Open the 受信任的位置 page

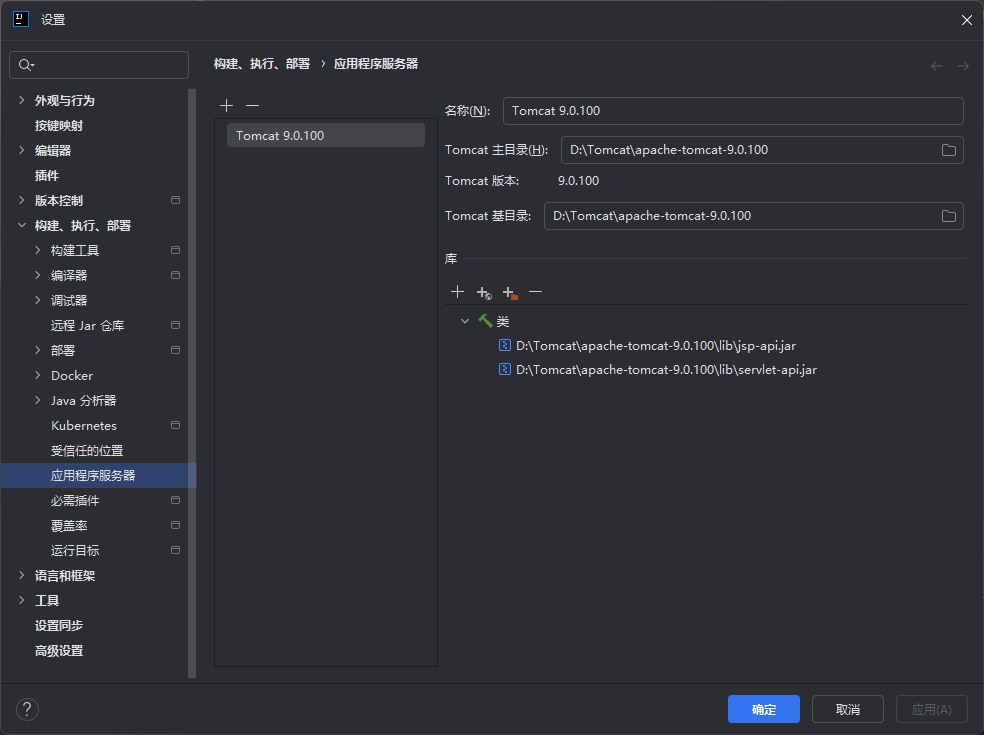[87, 451]
